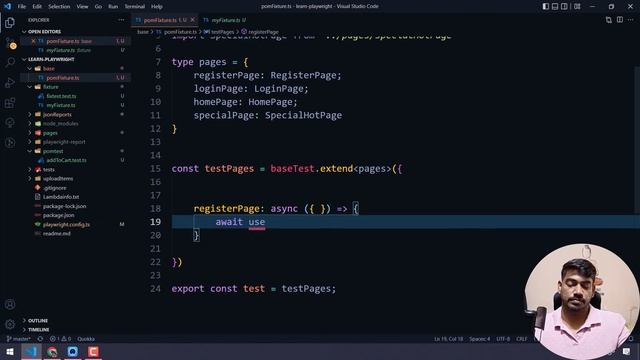
Task: Open package.json file
Action: point(58,215)
